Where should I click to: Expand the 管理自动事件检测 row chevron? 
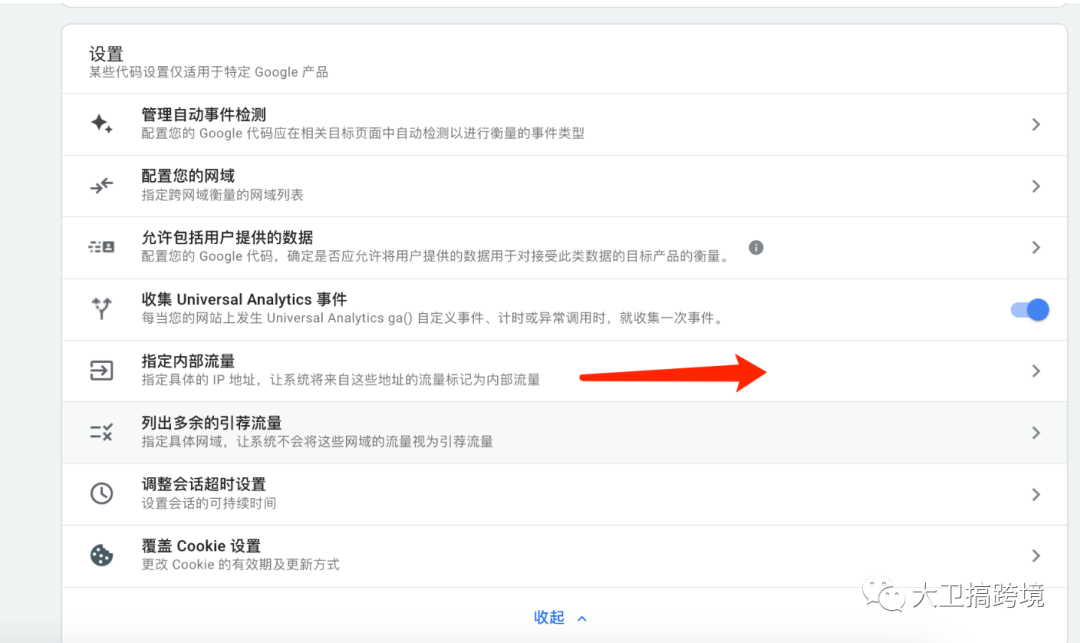coord(1036,123)
